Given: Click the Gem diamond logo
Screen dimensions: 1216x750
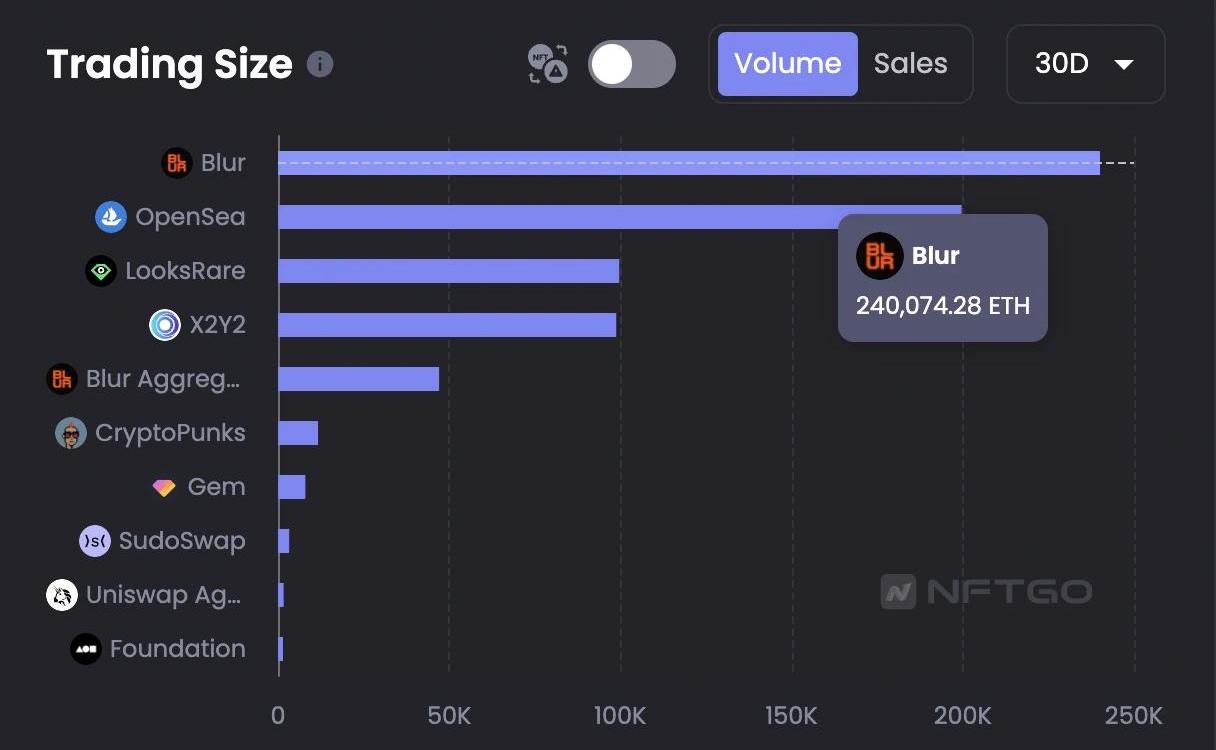Looking at the screenshot, I should point(164,487).
